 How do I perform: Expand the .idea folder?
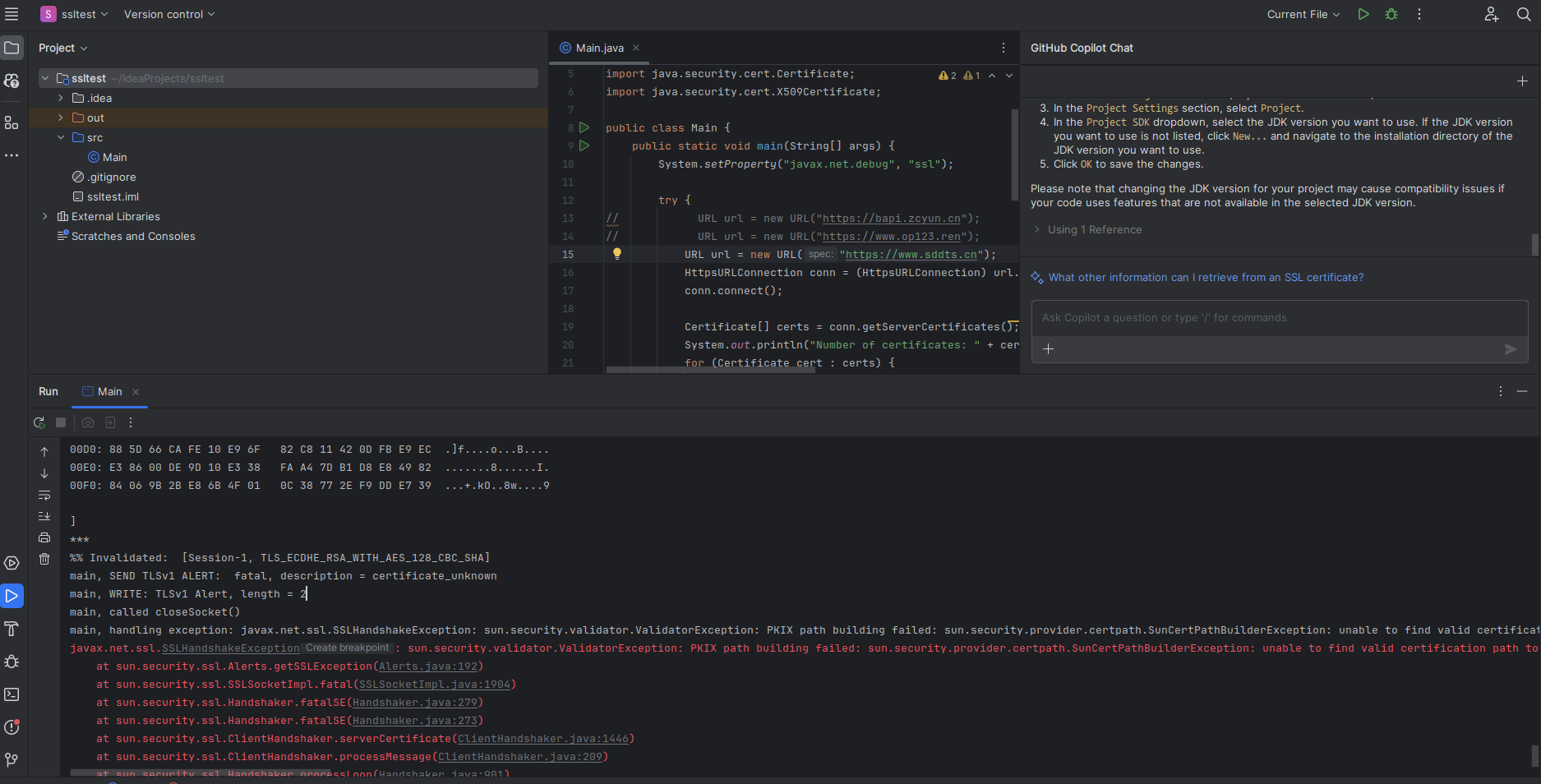coord(60,98)
